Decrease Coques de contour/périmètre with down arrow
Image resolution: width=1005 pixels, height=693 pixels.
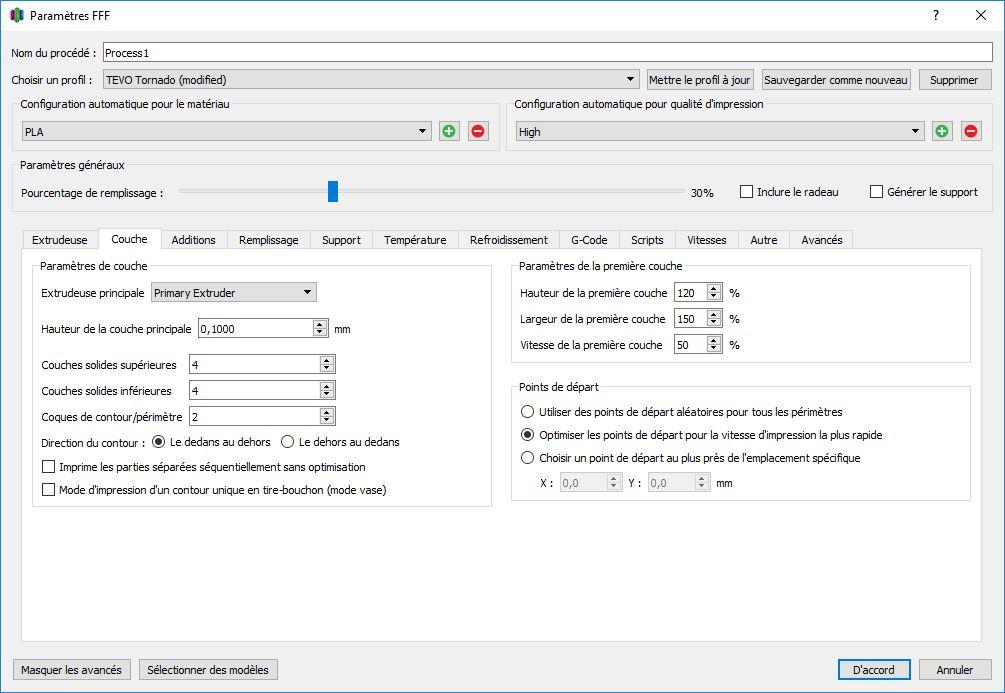327,421
